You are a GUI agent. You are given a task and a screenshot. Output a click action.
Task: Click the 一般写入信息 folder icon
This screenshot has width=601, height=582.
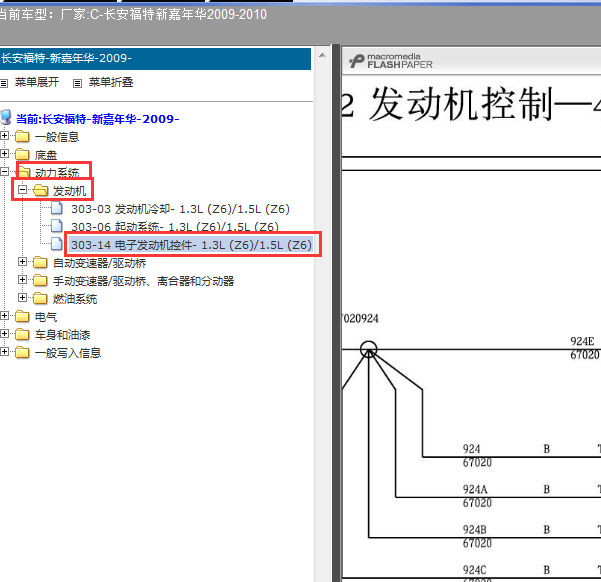tap(22, 352)
